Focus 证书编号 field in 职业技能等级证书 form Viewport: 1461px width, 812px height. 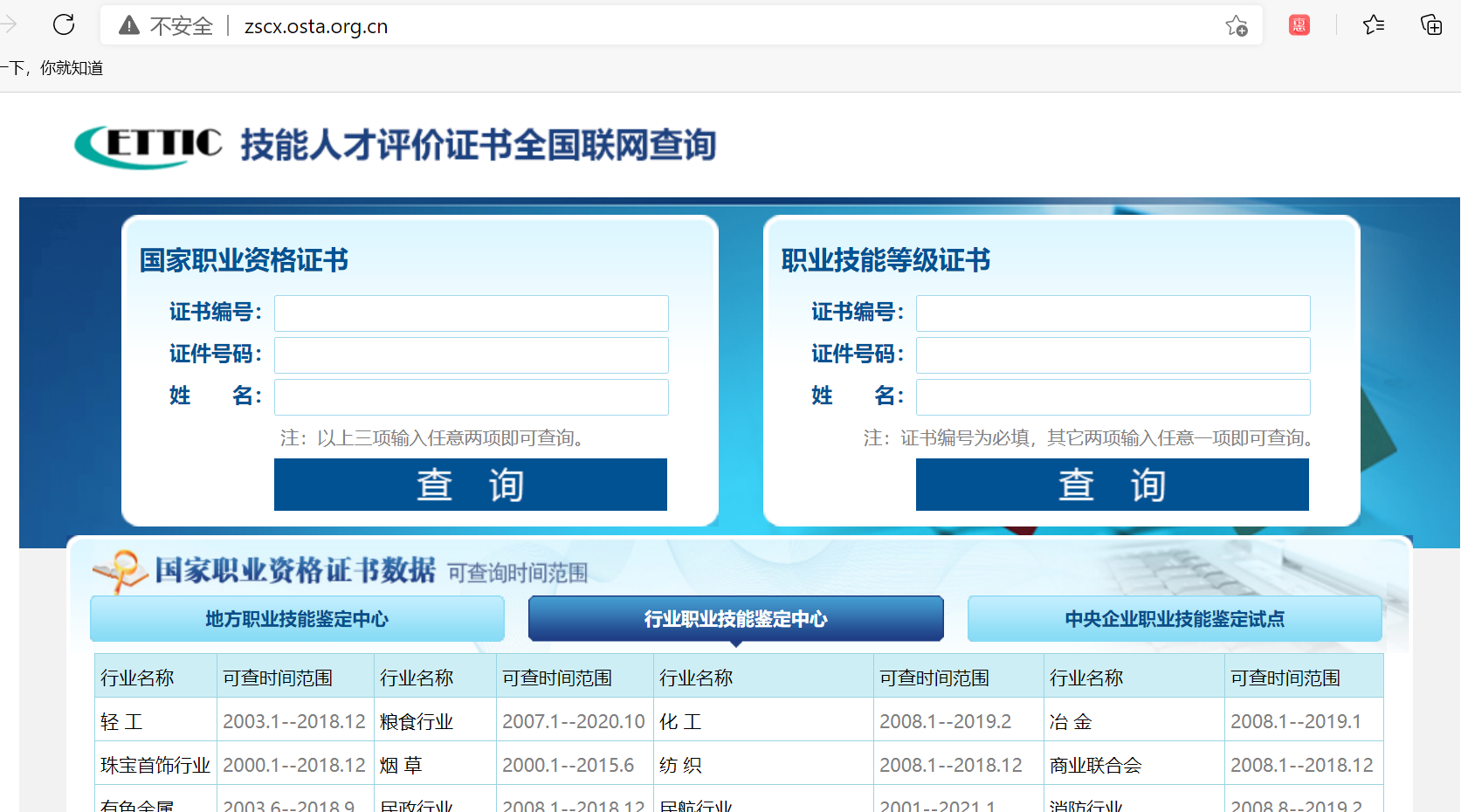pyautogui.click(x=1113, y=313)
